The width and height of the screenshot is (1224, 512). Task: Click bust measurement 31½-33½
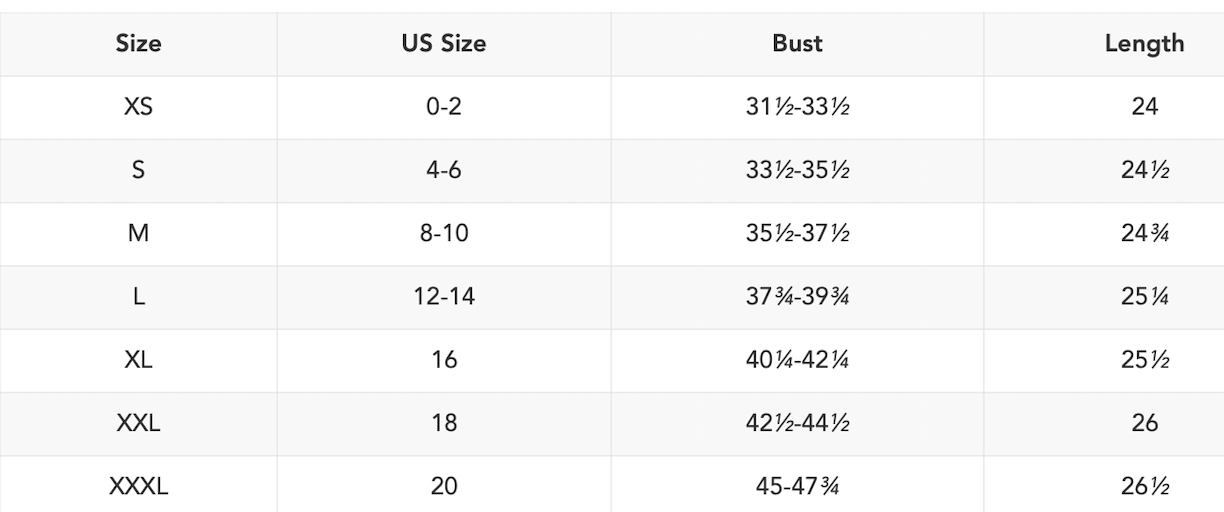point(797,106)
